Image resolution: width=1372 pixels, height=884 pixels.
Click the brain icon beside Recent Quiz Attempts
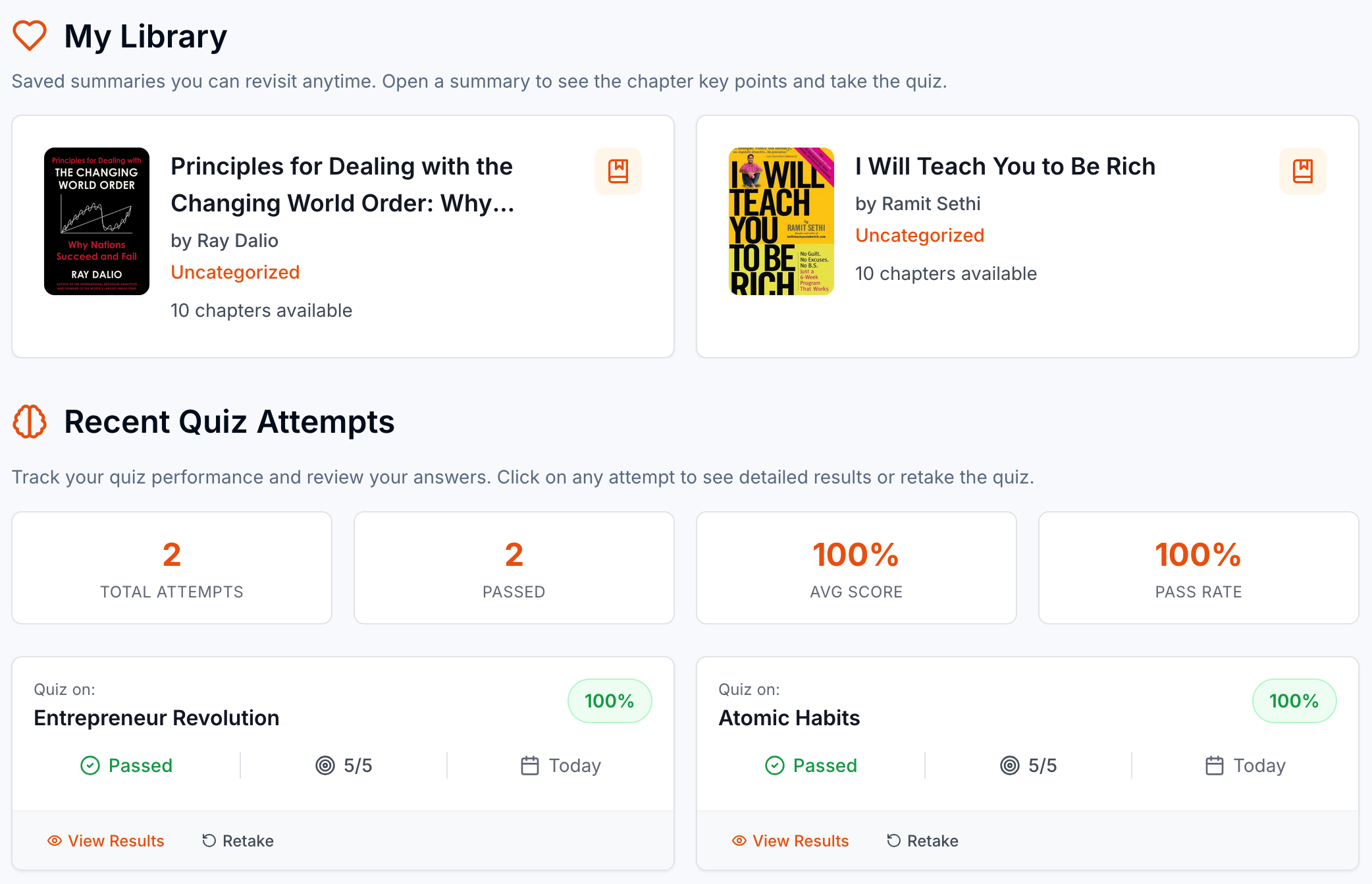(x=30, y=422)
